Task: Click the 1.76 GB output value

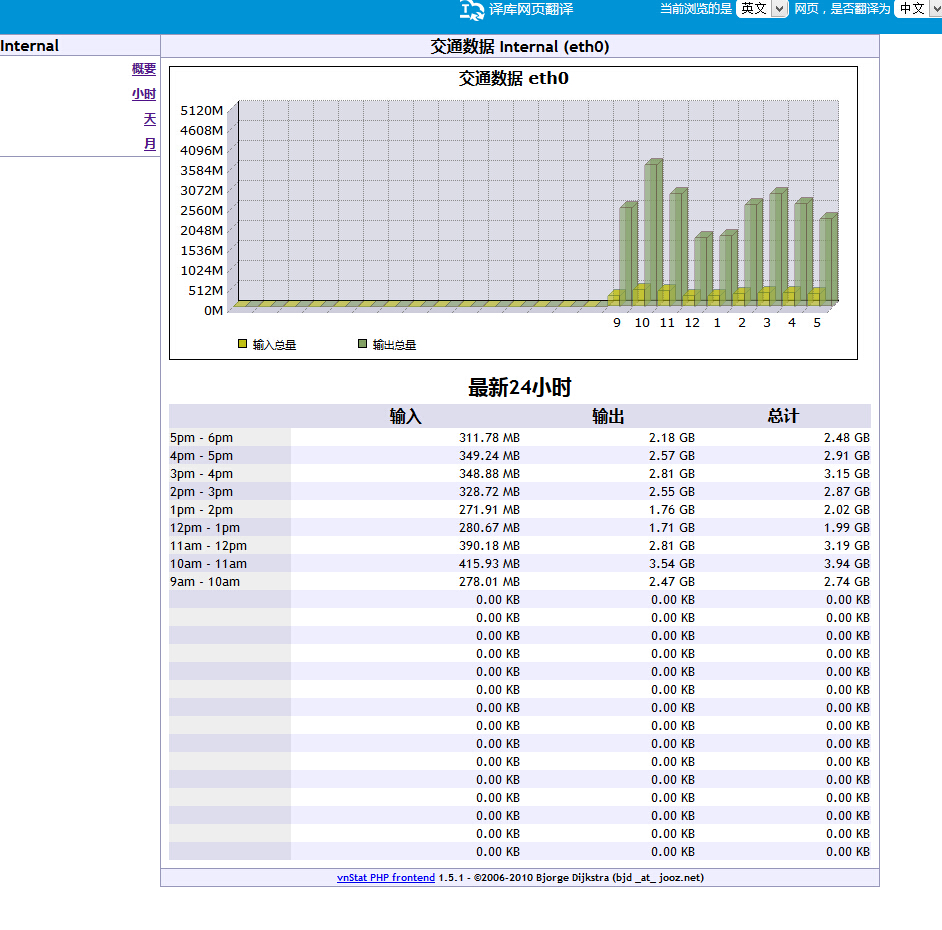Action: 672,509
